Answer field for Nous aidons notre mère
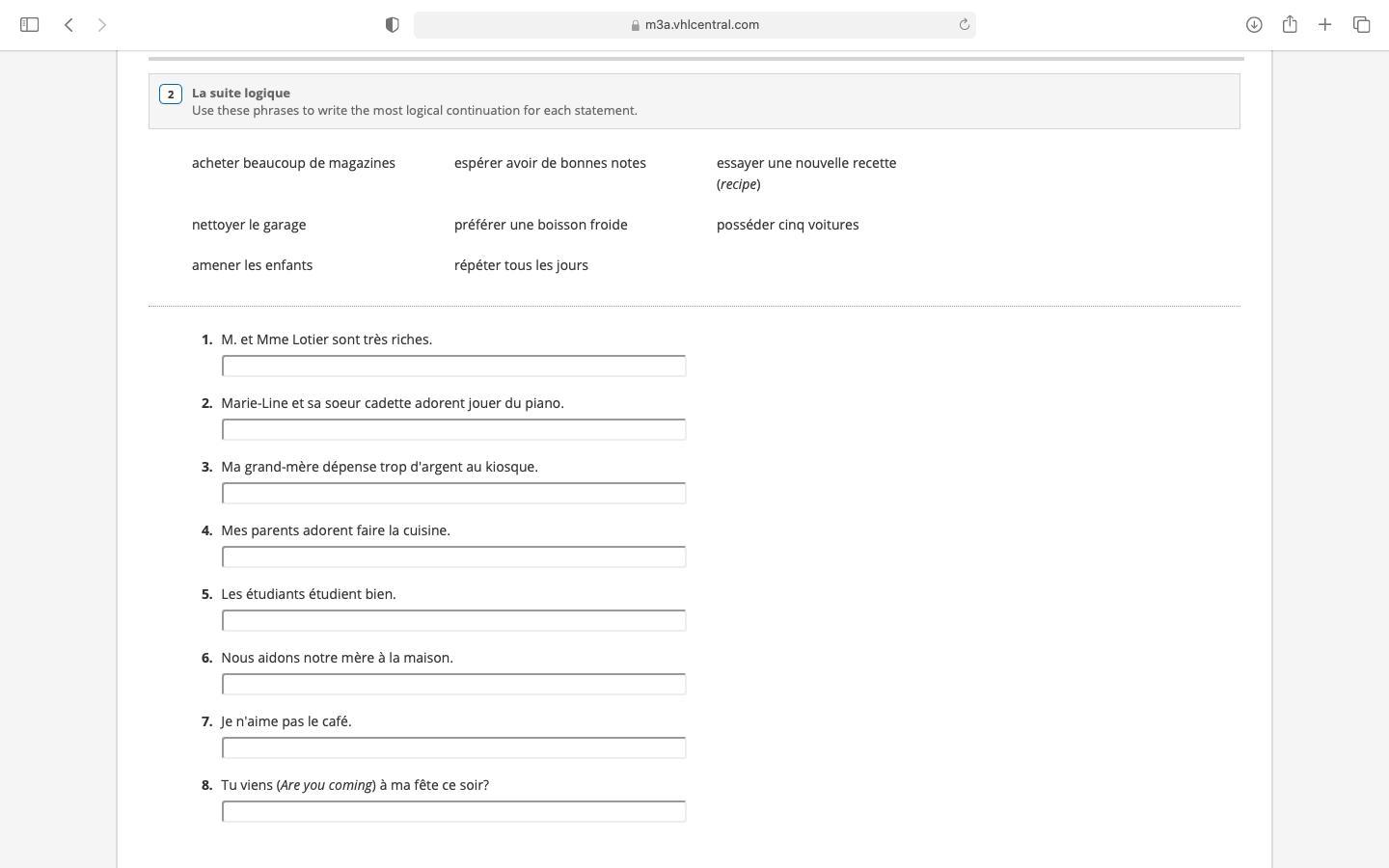Image resolution: width=1389 pixels, height=868 pixels. point(453,684)
